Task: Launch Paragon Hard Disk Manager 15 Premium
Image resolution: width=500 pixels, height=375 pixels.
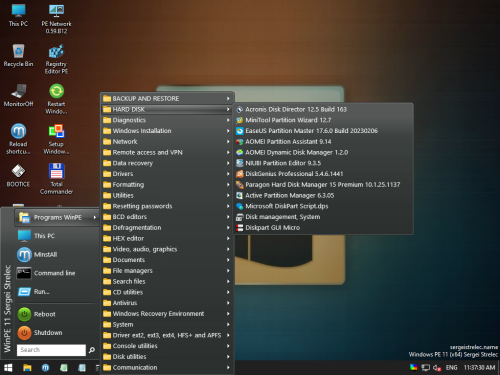Action: [323, 185]
